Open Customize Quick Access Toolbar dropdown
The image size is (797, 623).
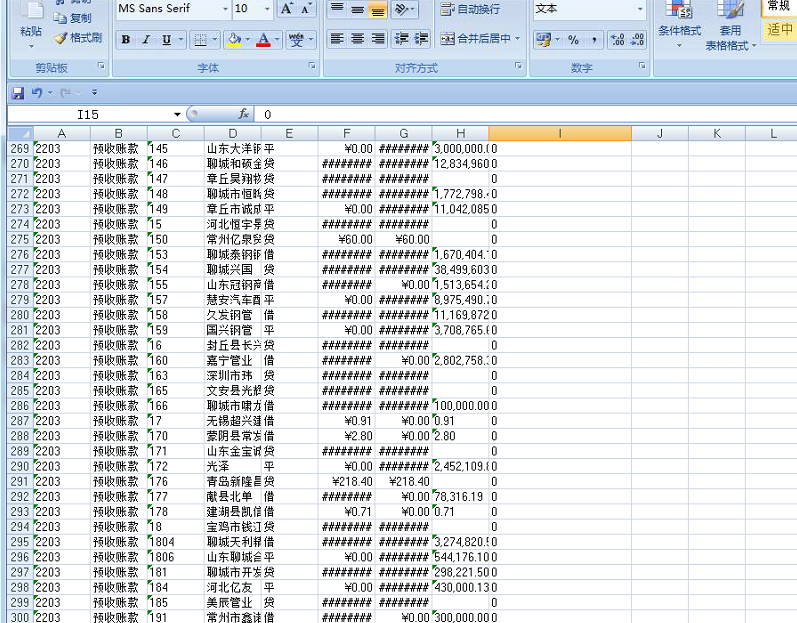95,92
